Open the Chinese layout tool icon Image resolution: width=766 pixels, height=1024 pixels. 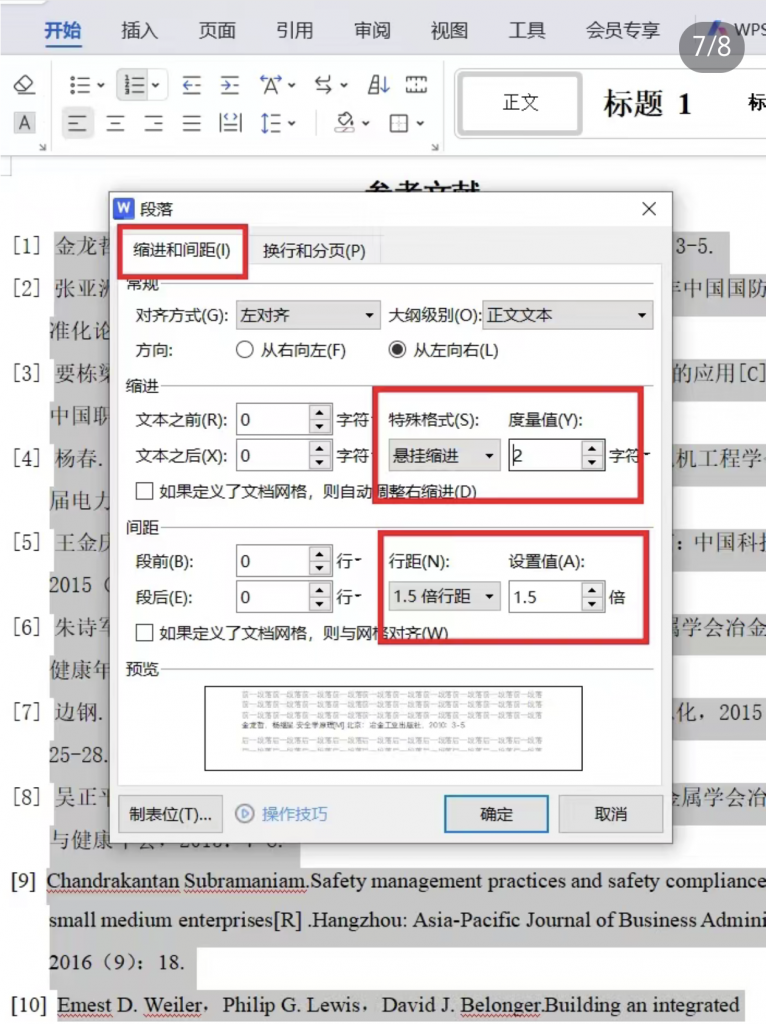270,85
